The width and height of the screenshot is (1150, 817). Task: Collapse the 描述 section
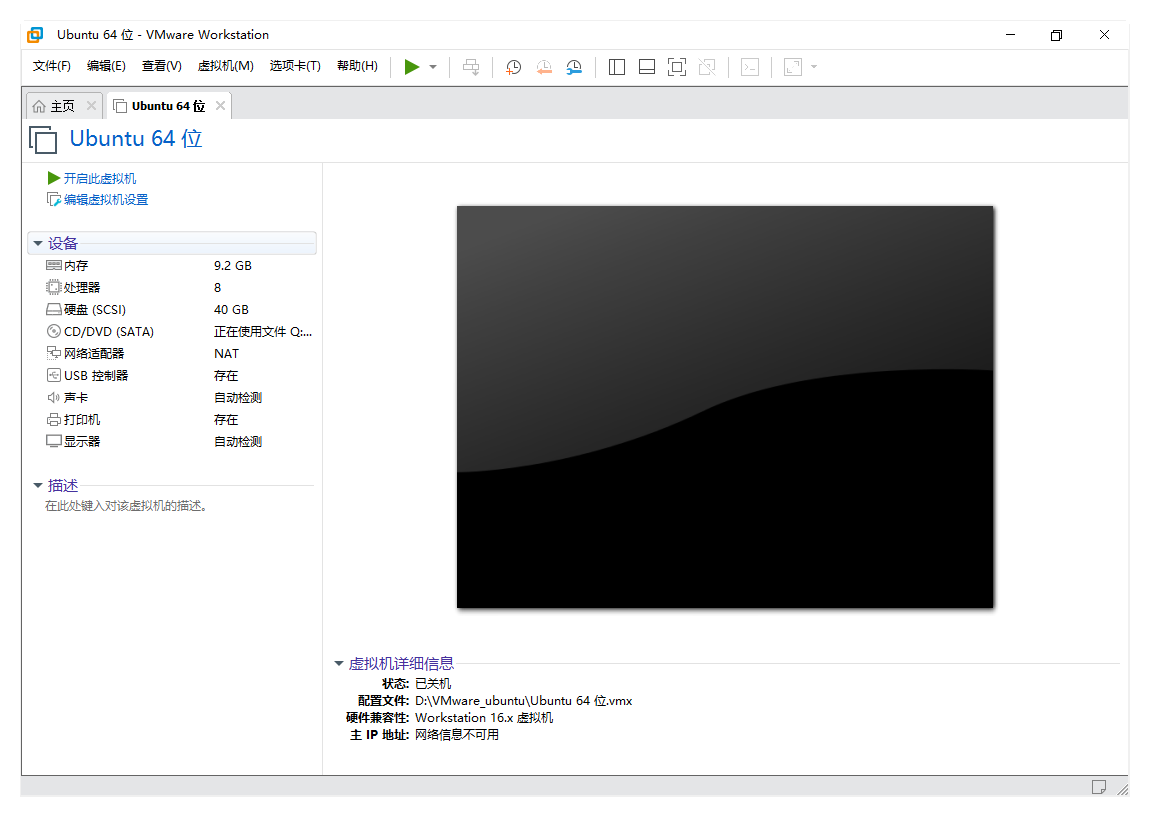[x=37, y=486]
